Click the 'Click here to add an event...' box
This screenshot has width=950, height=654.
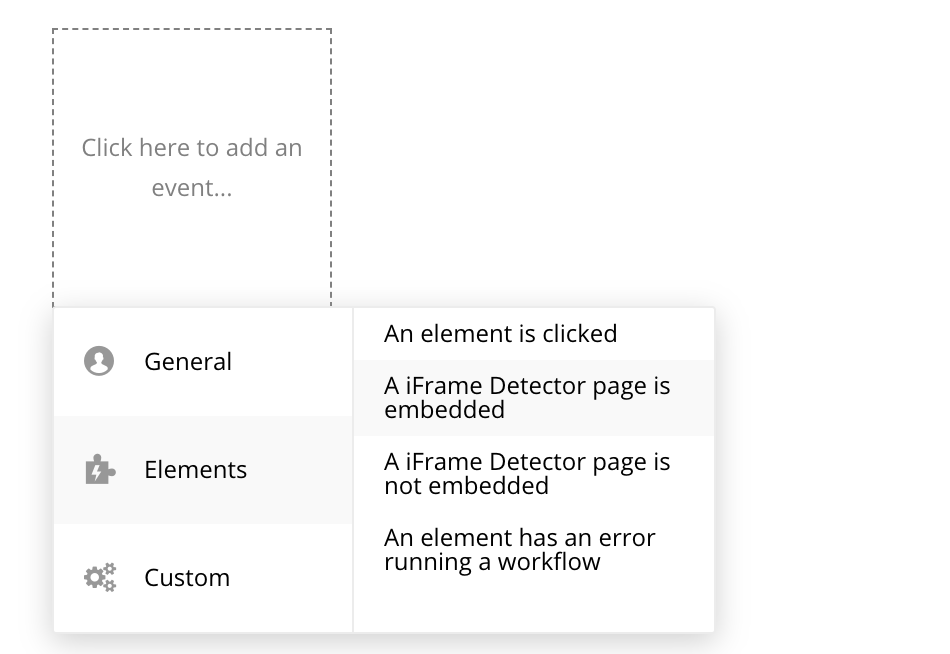(x=192, y=168)
